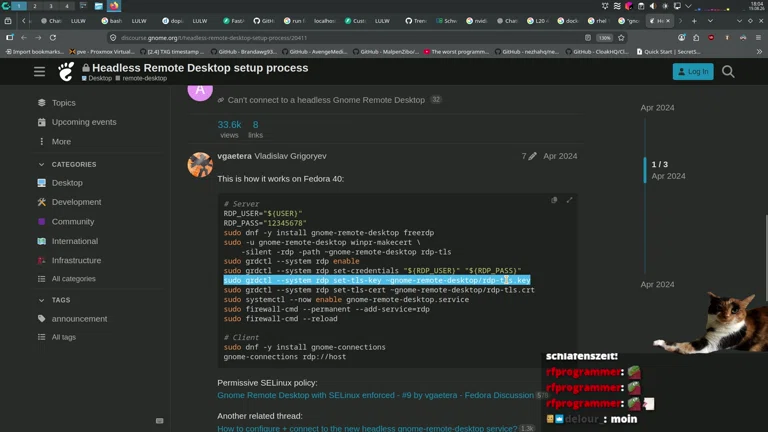List all tabs dropdown
The height and width of the screenshot is (432, 768).
point(710,21)
